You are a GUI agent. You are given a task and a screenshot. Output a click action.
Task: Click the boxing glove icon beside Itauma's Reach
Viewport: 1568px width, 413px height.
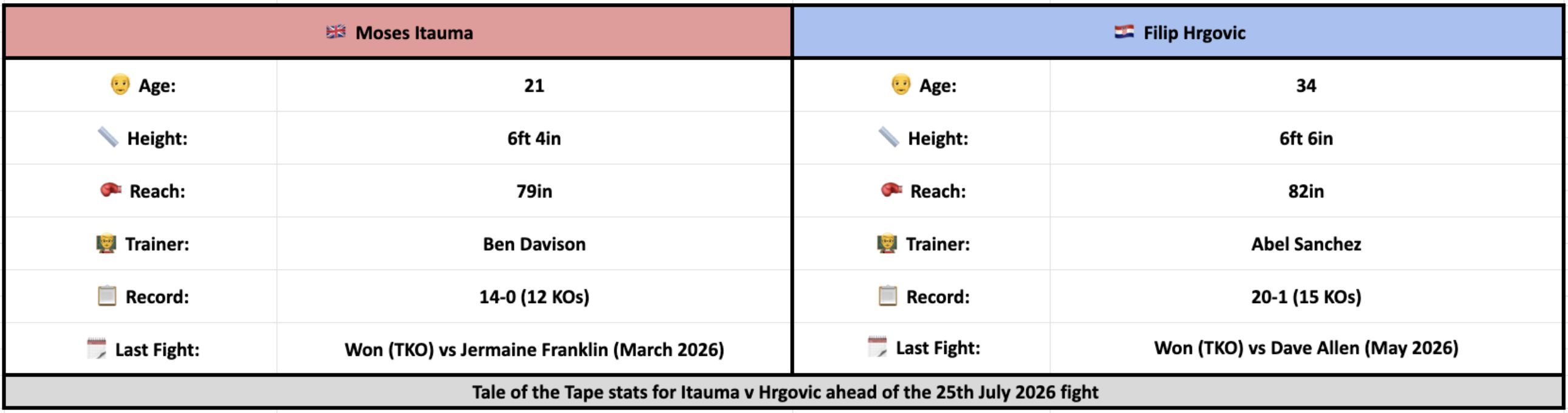click(111, 190)
